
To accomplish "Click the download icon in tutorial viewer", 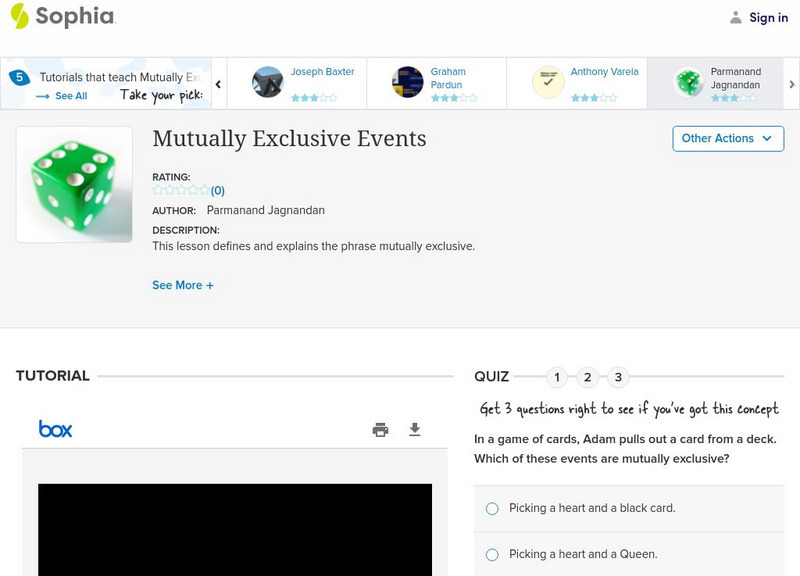I will click(415, 430).
